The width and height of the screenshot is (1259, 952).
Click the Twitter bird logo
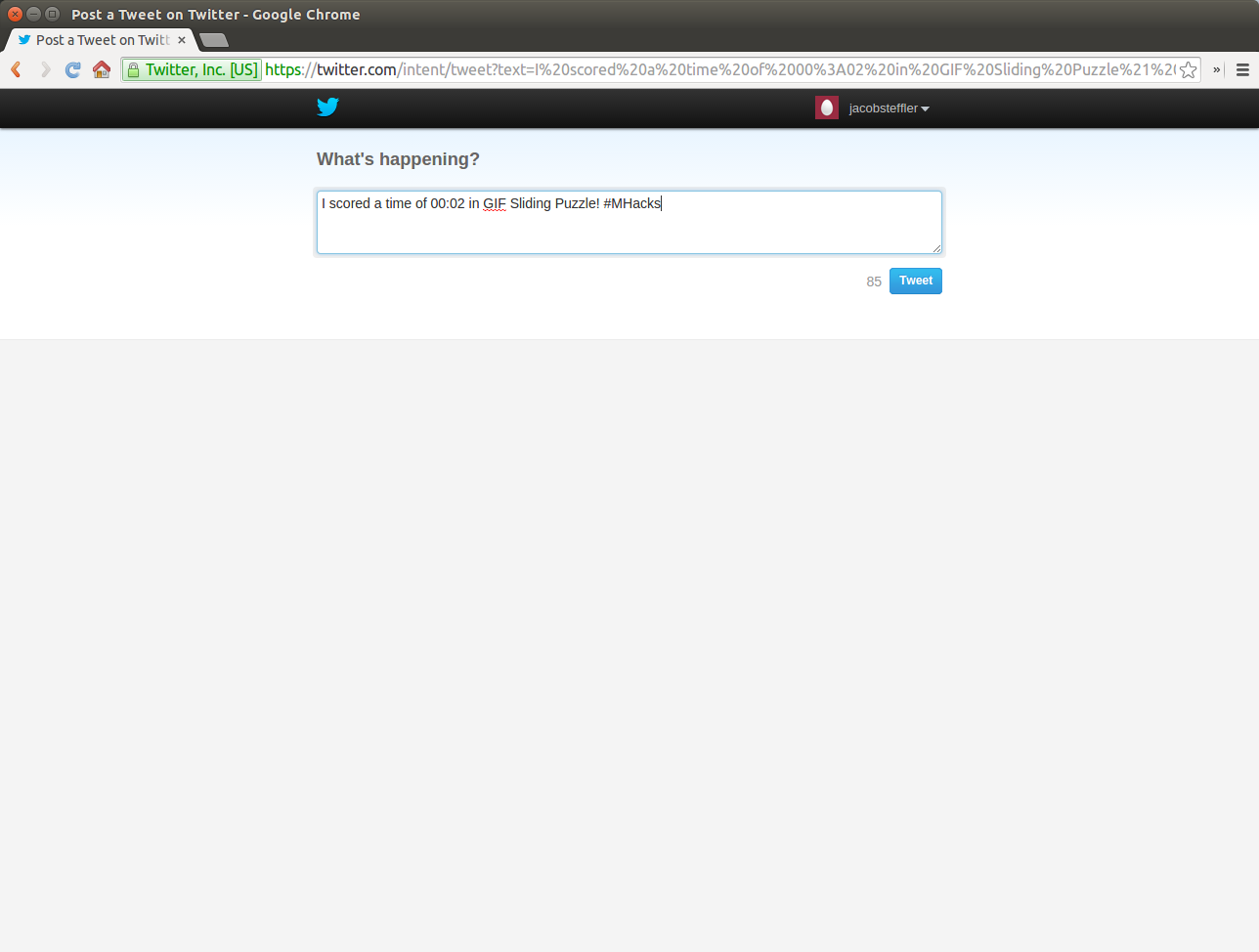(x=327, y=108)
